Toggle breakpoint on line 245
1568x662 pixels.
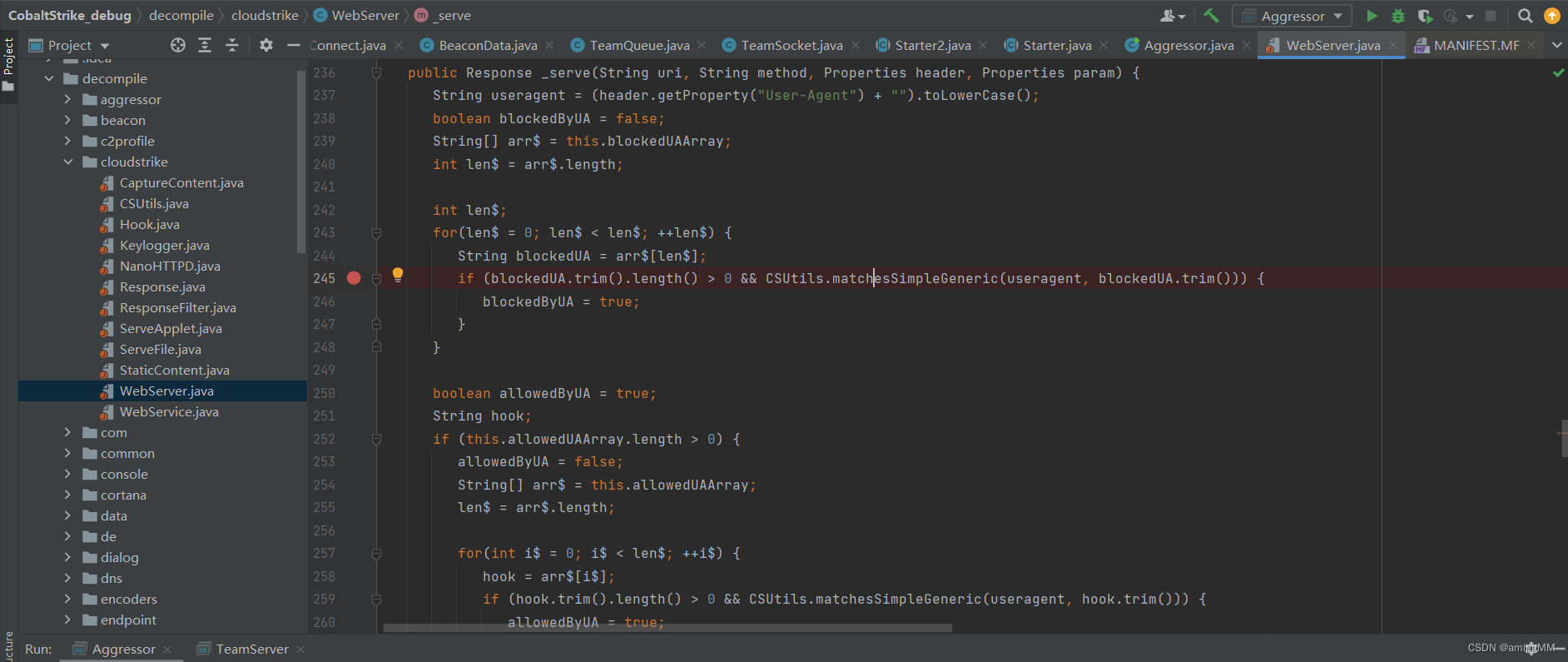click(x=354, y=278)
